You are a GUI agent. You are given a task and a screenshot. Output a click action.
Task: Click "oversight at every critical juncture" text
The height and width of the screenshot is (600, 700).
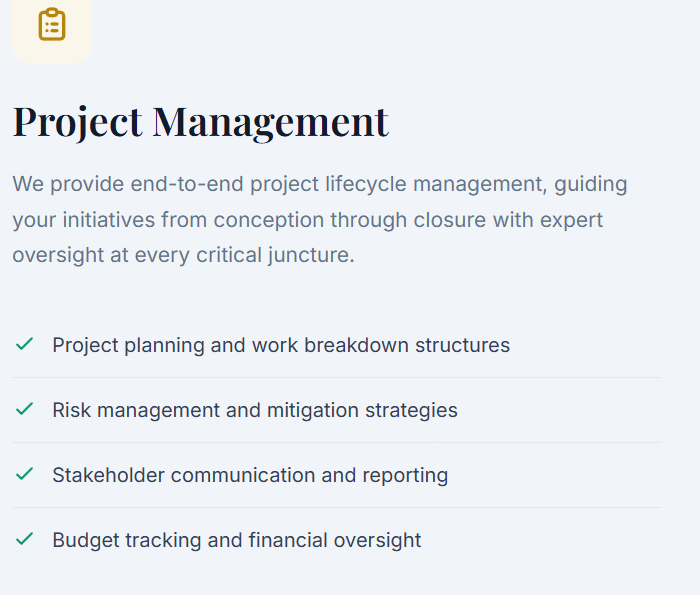[183, 255]
